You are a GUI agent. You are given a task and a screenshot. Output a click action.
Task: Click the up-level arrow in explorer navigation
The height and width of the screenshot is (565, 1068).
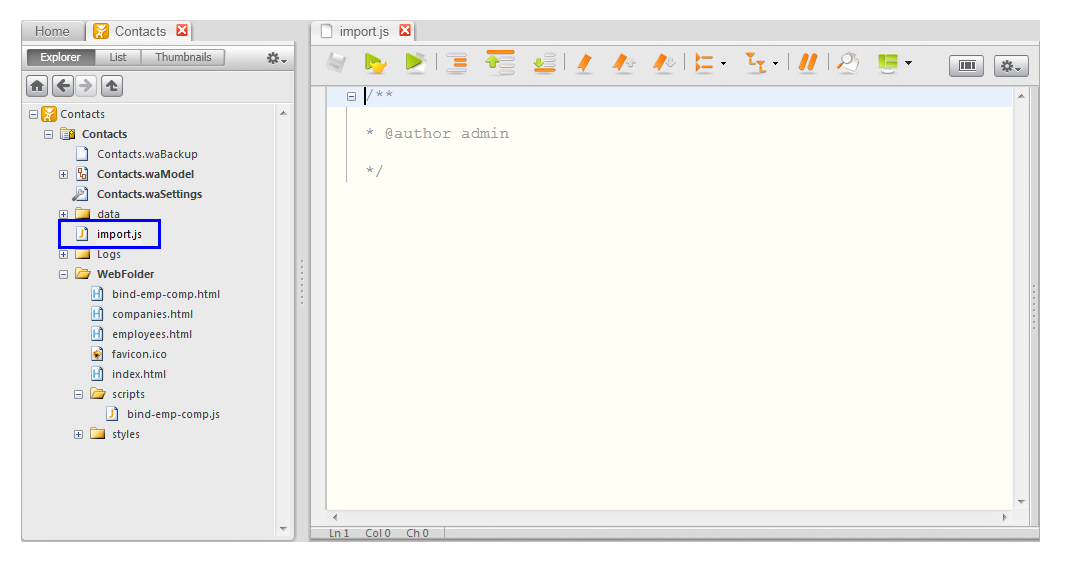point(112,86)
